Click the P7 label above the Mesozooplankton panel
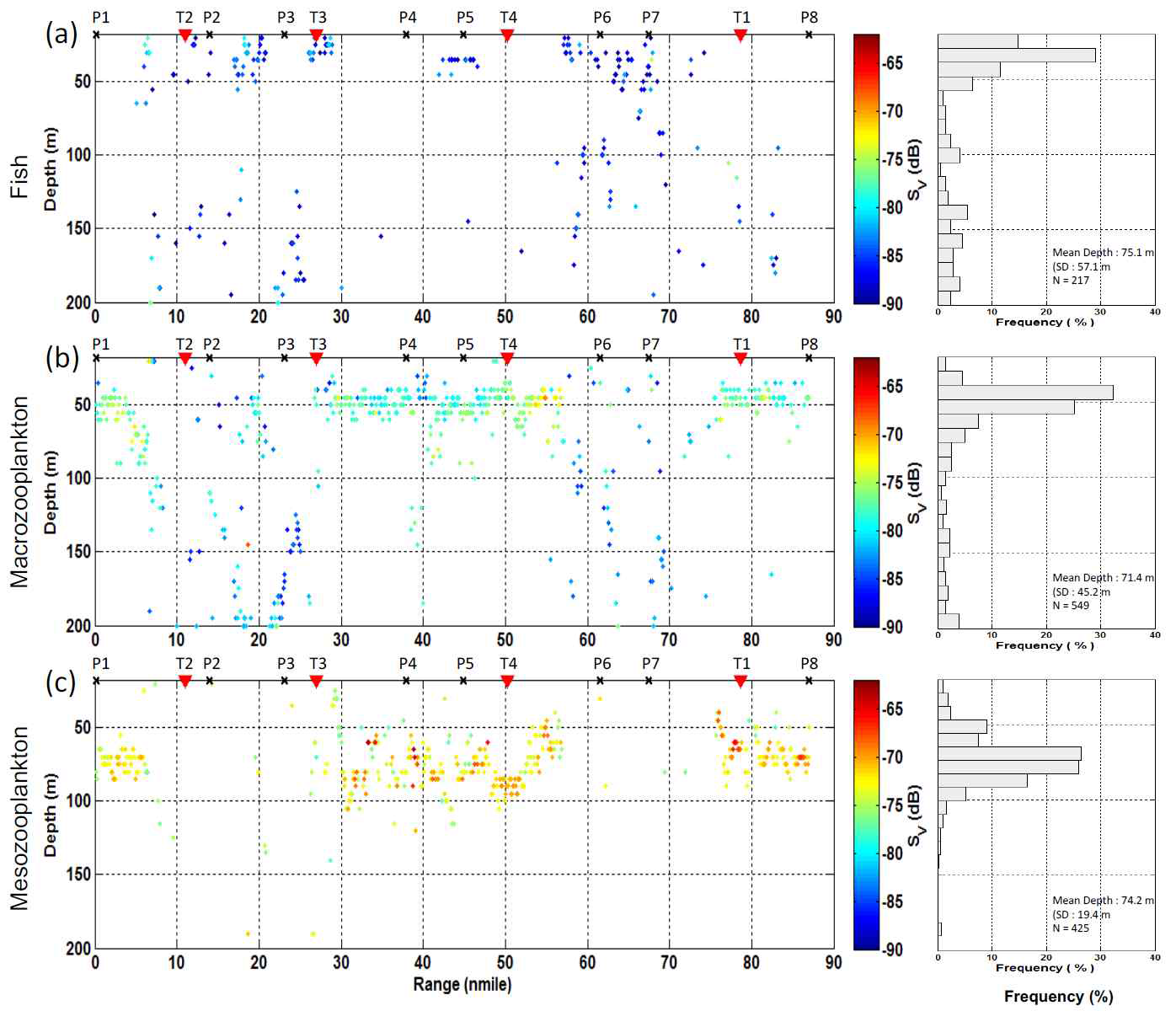 point(650,663)
